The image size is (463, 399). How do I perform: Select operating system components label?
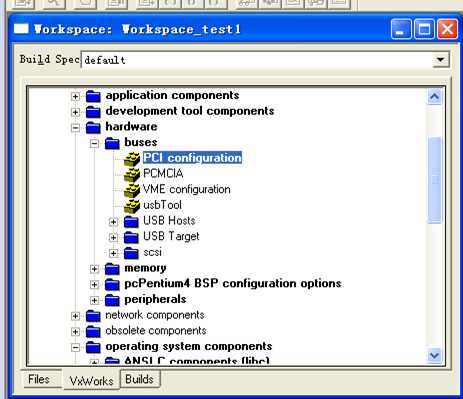189,346
